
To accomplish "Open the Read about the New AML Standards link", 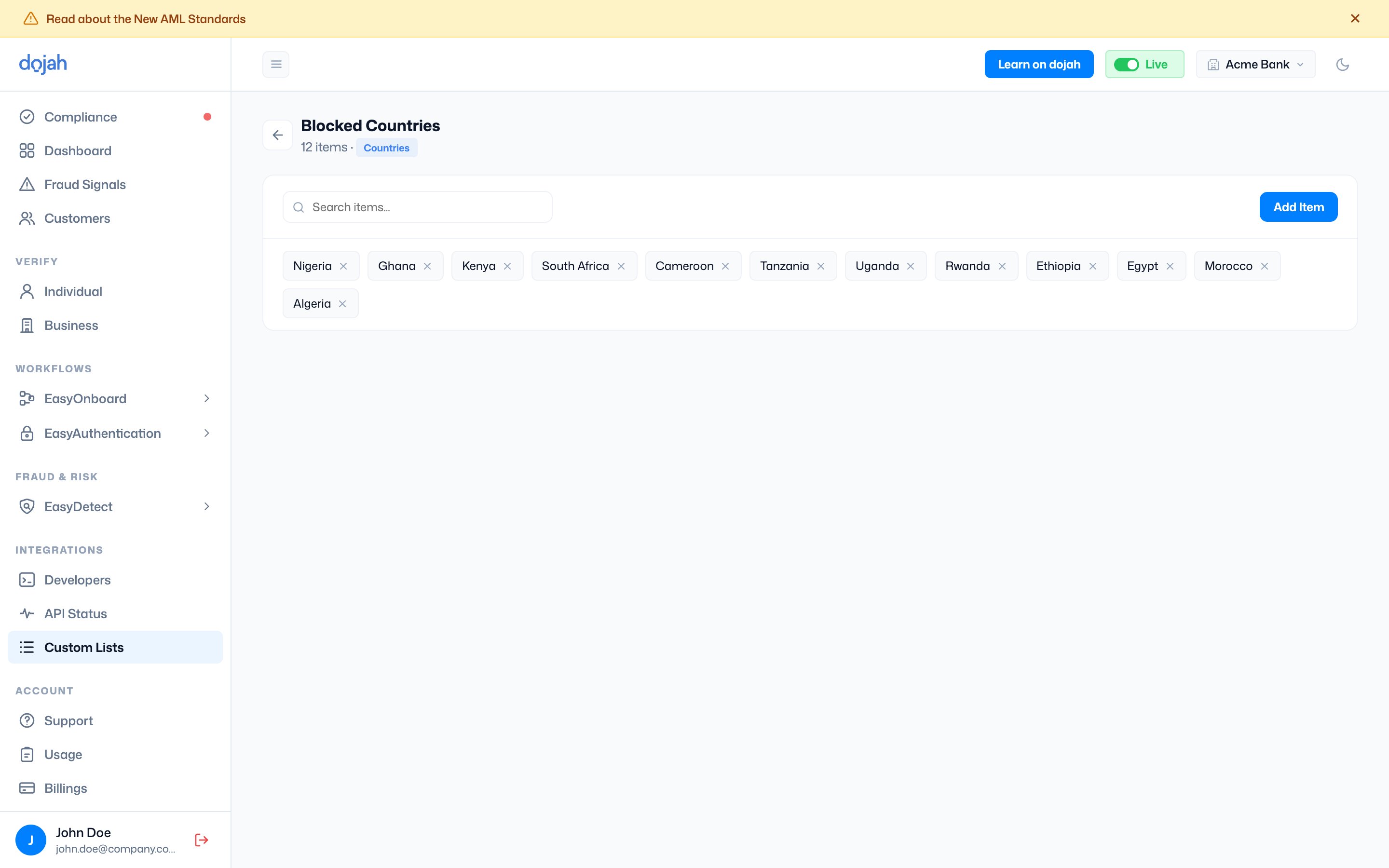I will (x=146, y=19).
